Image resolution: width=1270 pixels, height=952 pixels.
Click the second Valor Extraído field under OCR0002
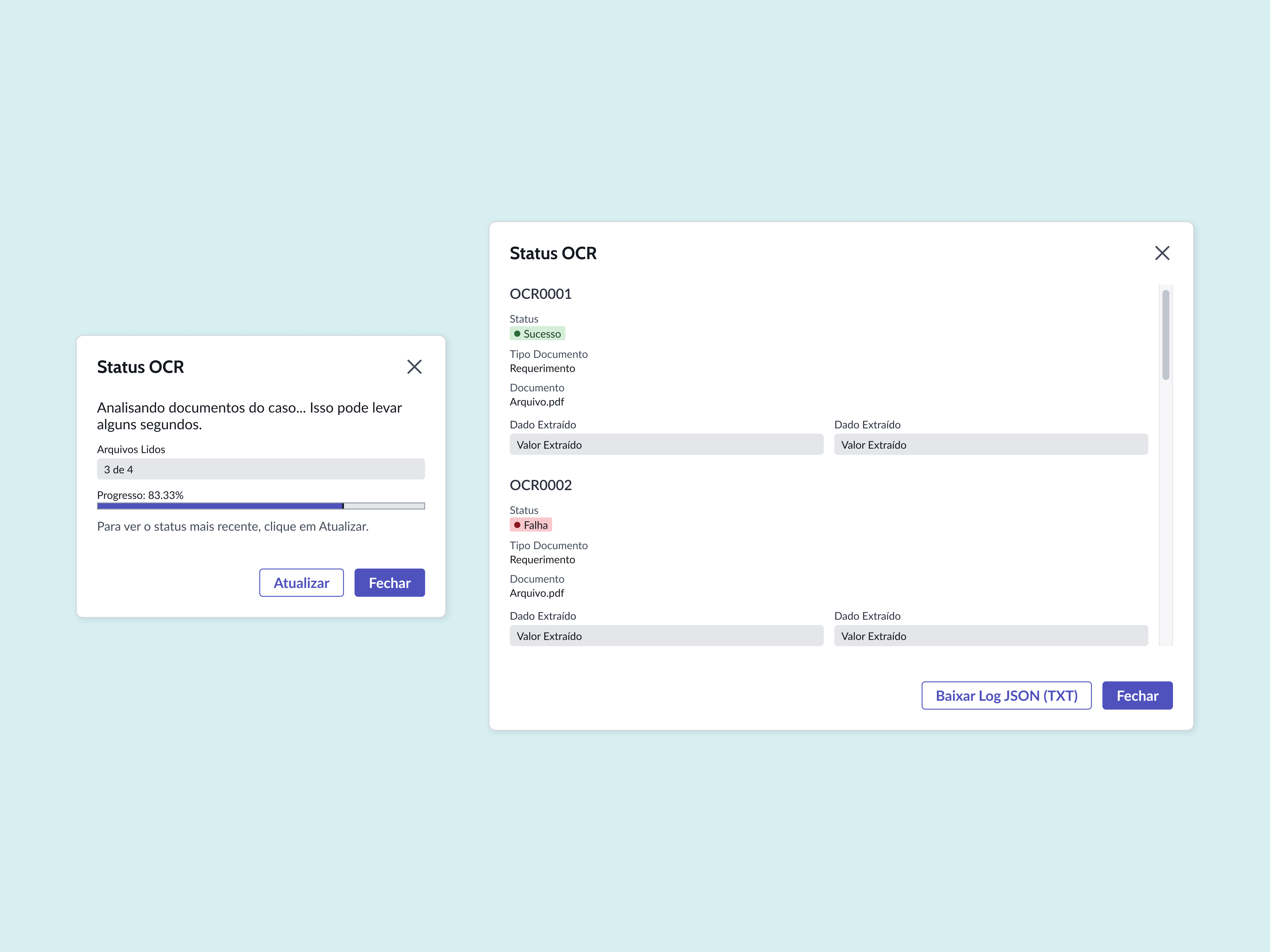click(x=991, y=636)
